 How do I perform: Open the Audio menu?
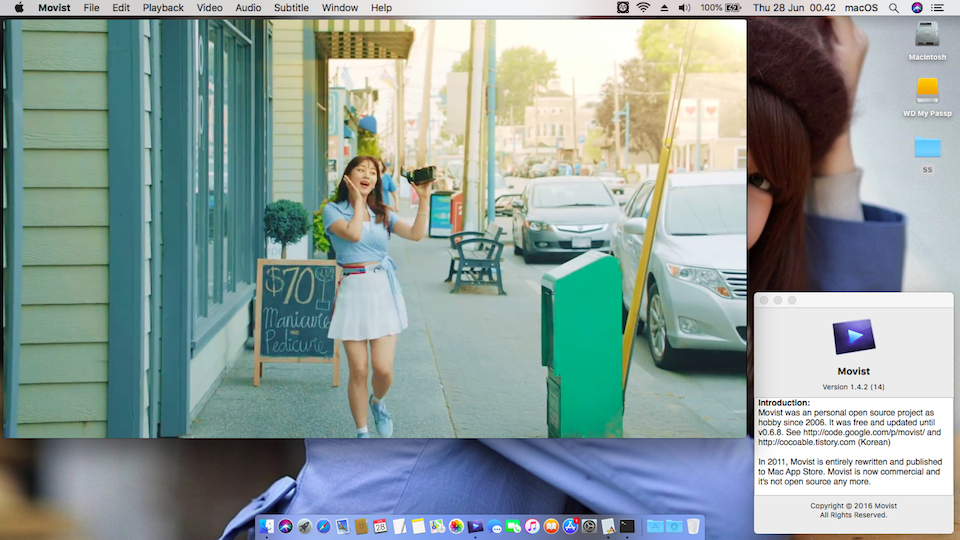point(248,8)
